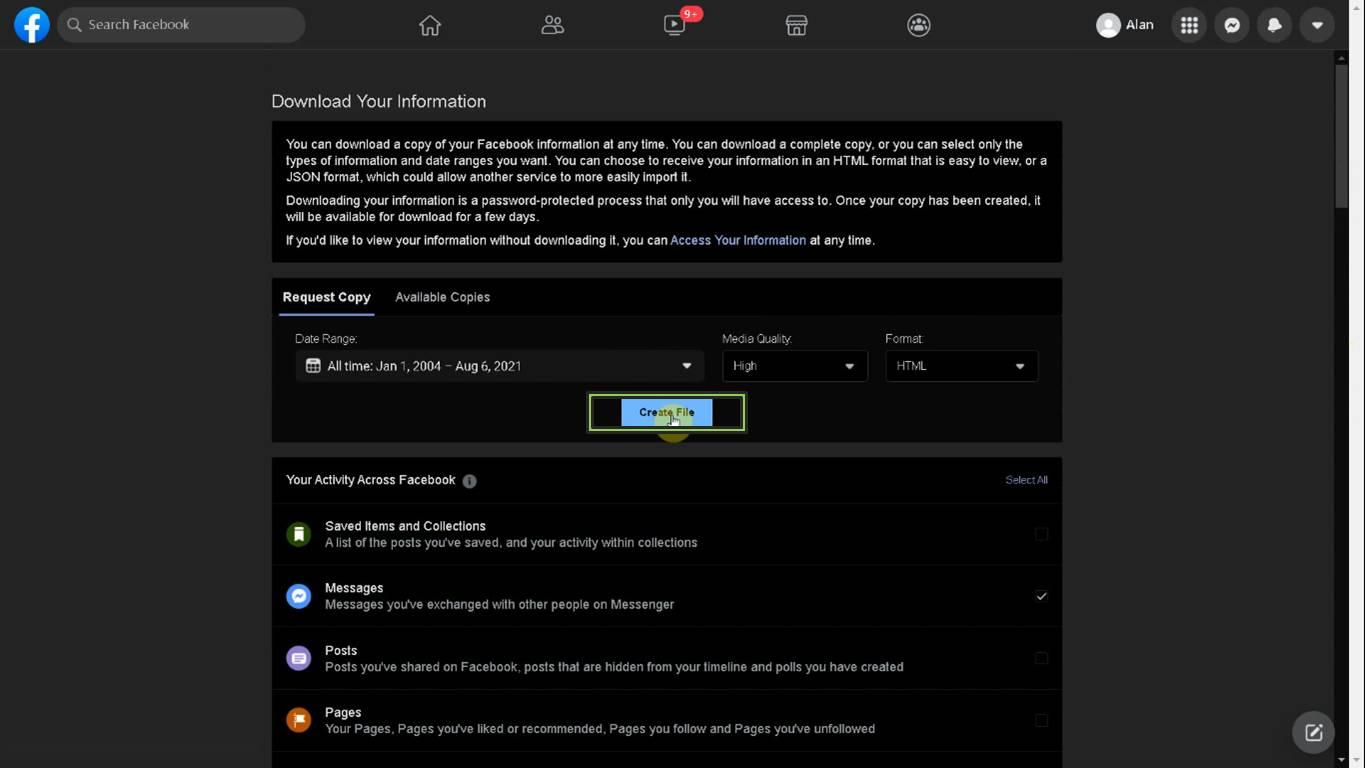Click the Date Range label

pyautogui.click(x=326, y=339)
